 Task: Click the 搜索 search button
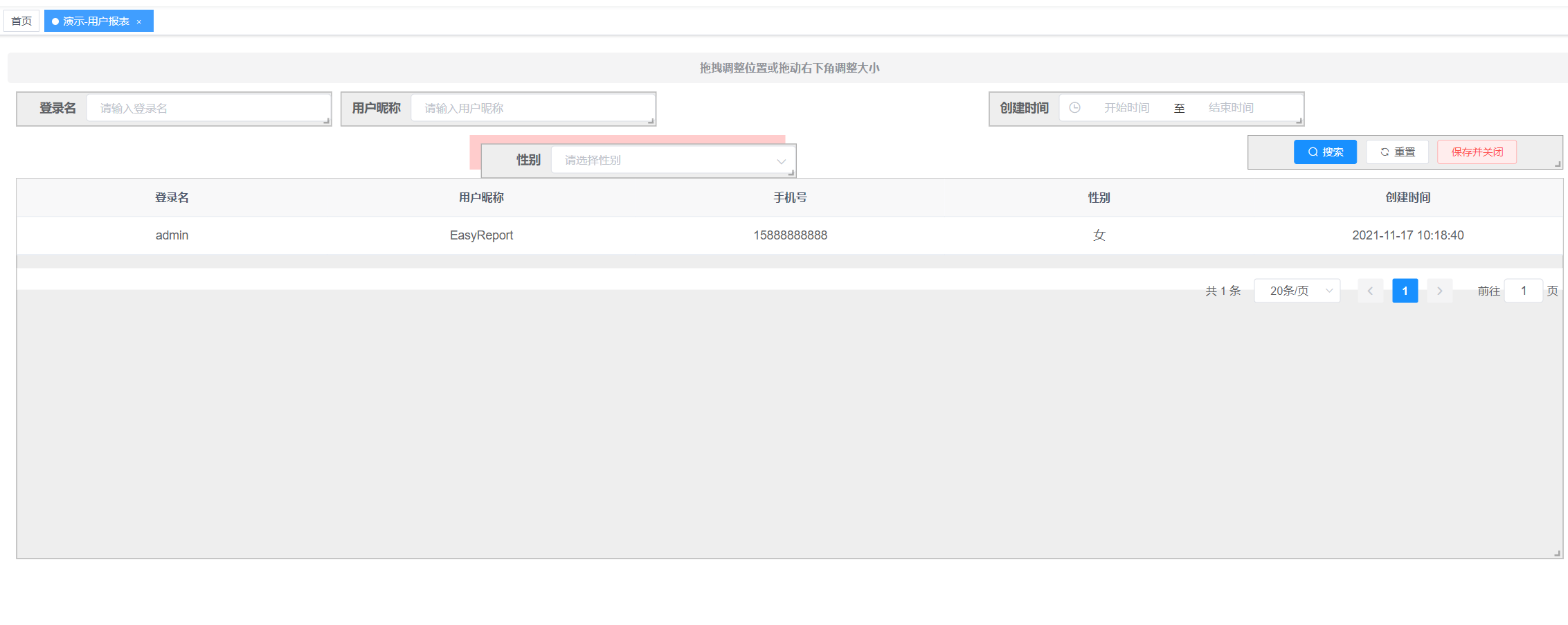[x=1324, y=152]
